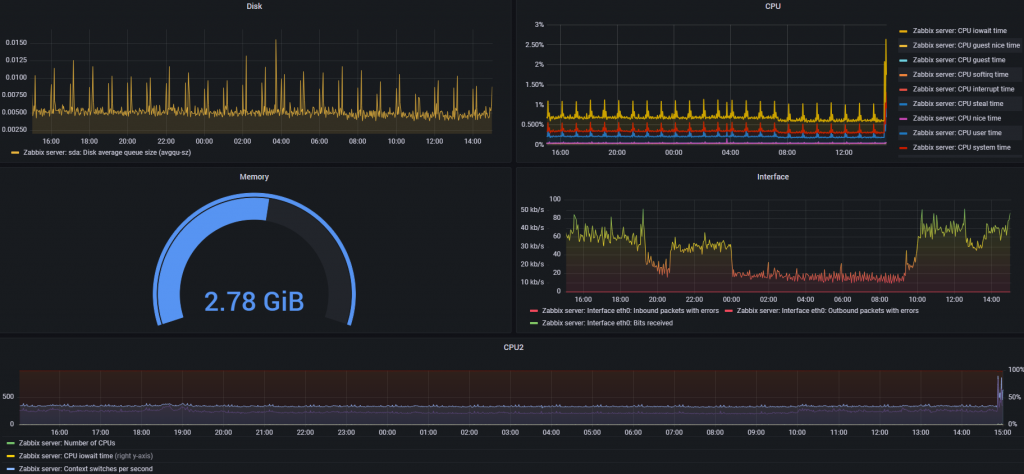Open the CPU2 panel title menu
The image size is (1024, 474).
click(513, 347)
